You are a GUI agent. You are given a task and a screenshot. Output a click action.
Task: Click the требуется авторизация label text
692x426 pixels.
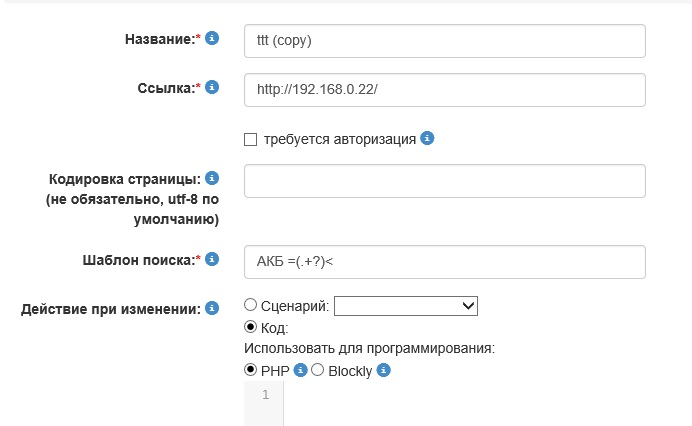[x=340, y=139]
